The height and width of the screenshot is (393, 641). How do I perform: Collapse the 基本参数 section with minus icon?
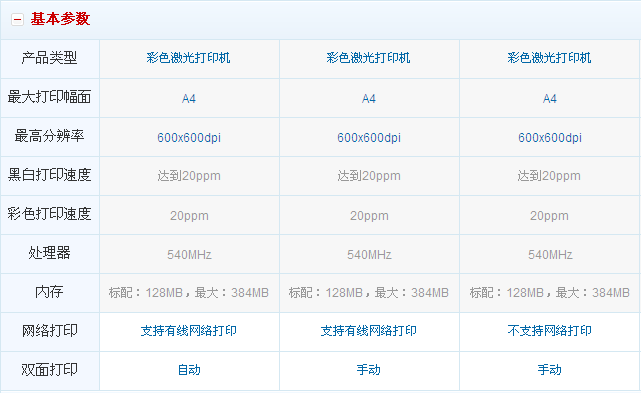pos(17,19)
